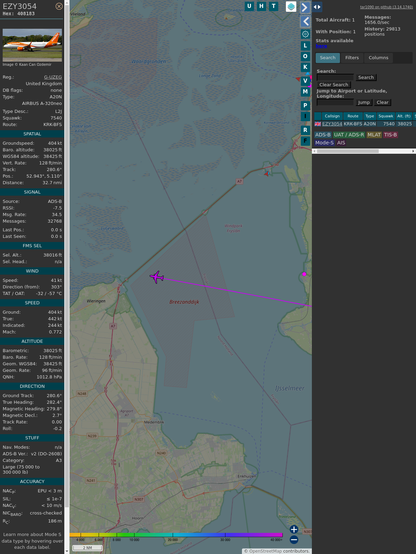Click the EZY3054 title in info panel
This screenshot has height=554, width=416.
coord(19,6)
